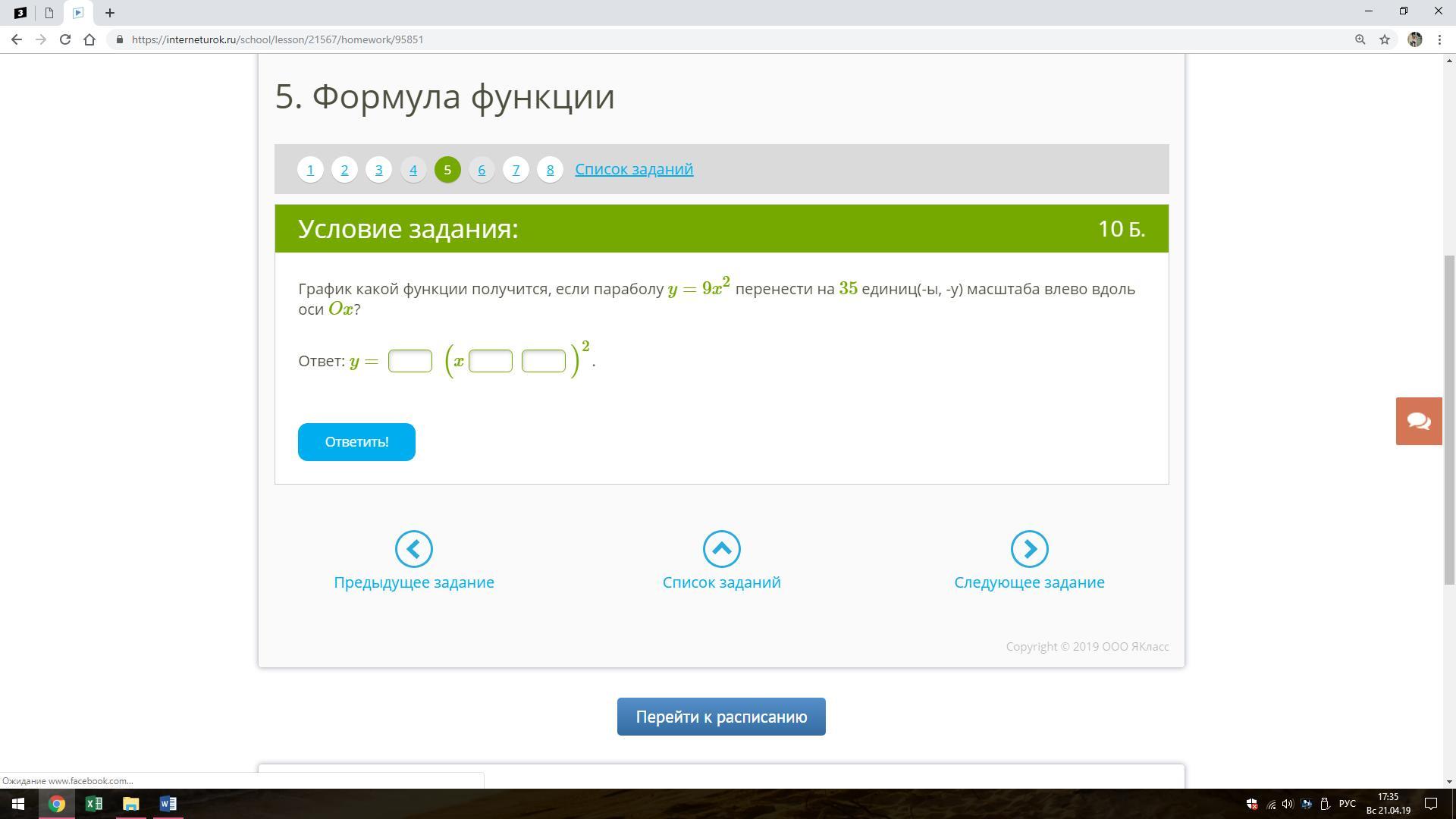
Task: Switch to task number 3
Action: tap(378, 169)
